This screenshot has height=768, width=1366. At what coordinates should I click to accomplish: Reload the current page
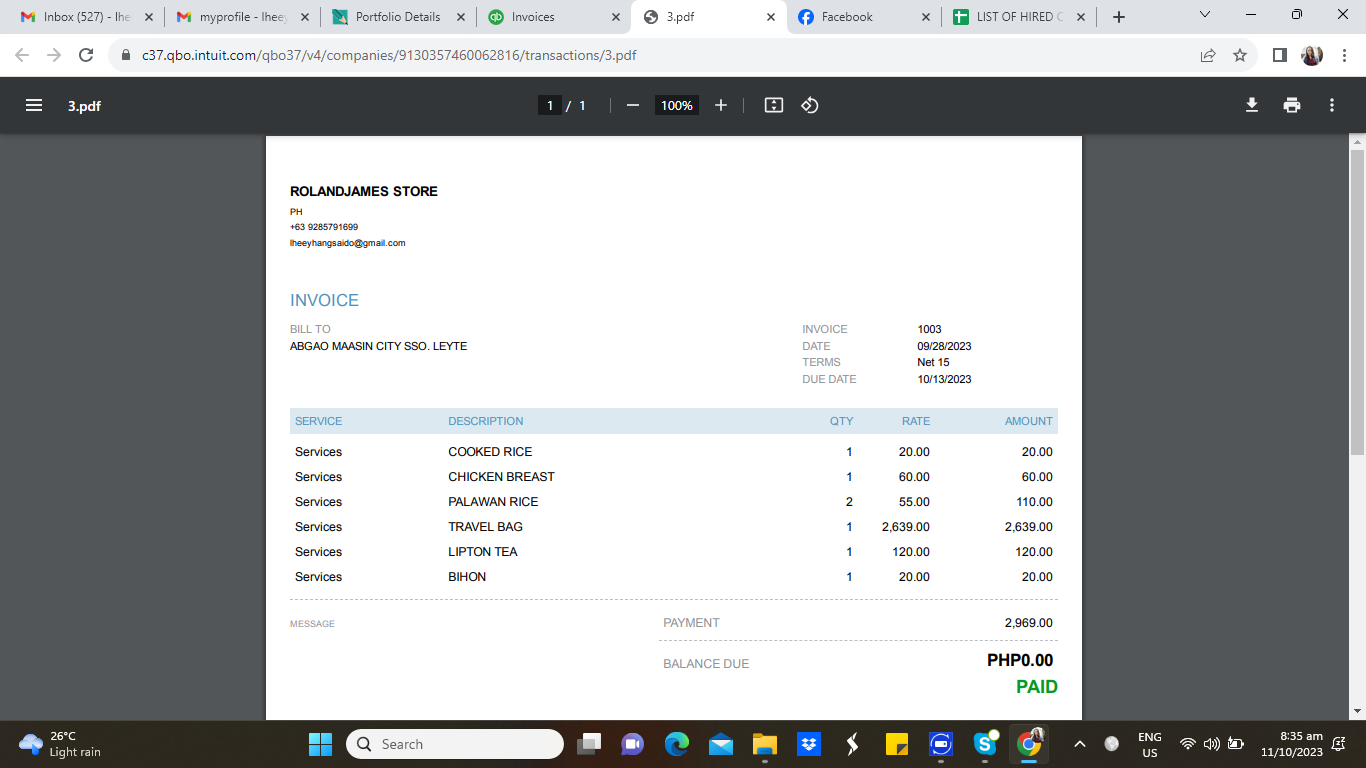(x=86, y=55)
